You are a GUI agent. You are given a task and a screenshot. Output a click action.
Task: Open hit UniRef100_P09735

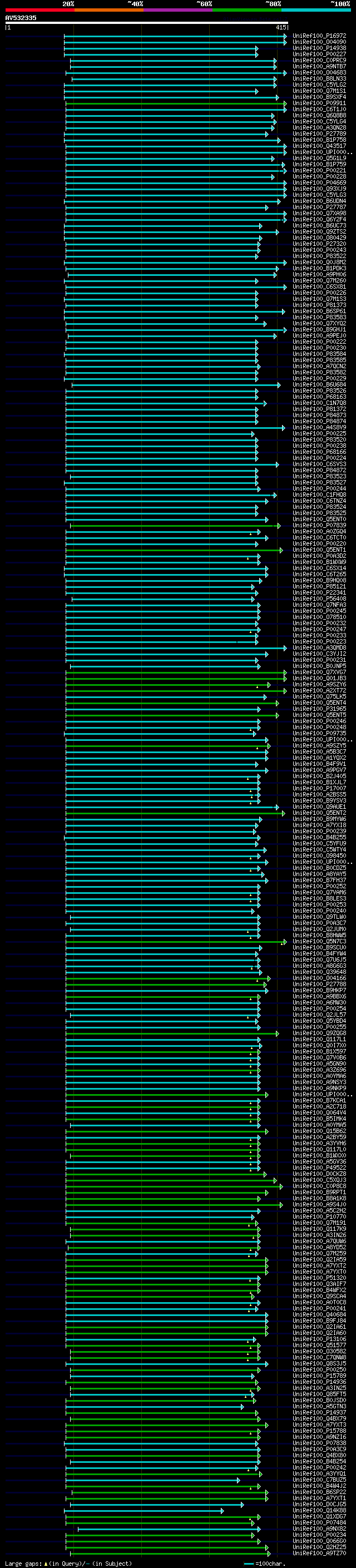[319, 733]
